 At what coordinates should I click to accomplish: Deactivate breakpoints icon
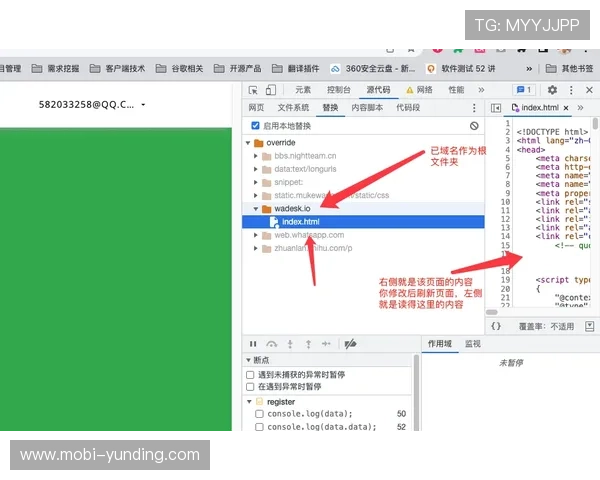(350, 344)
